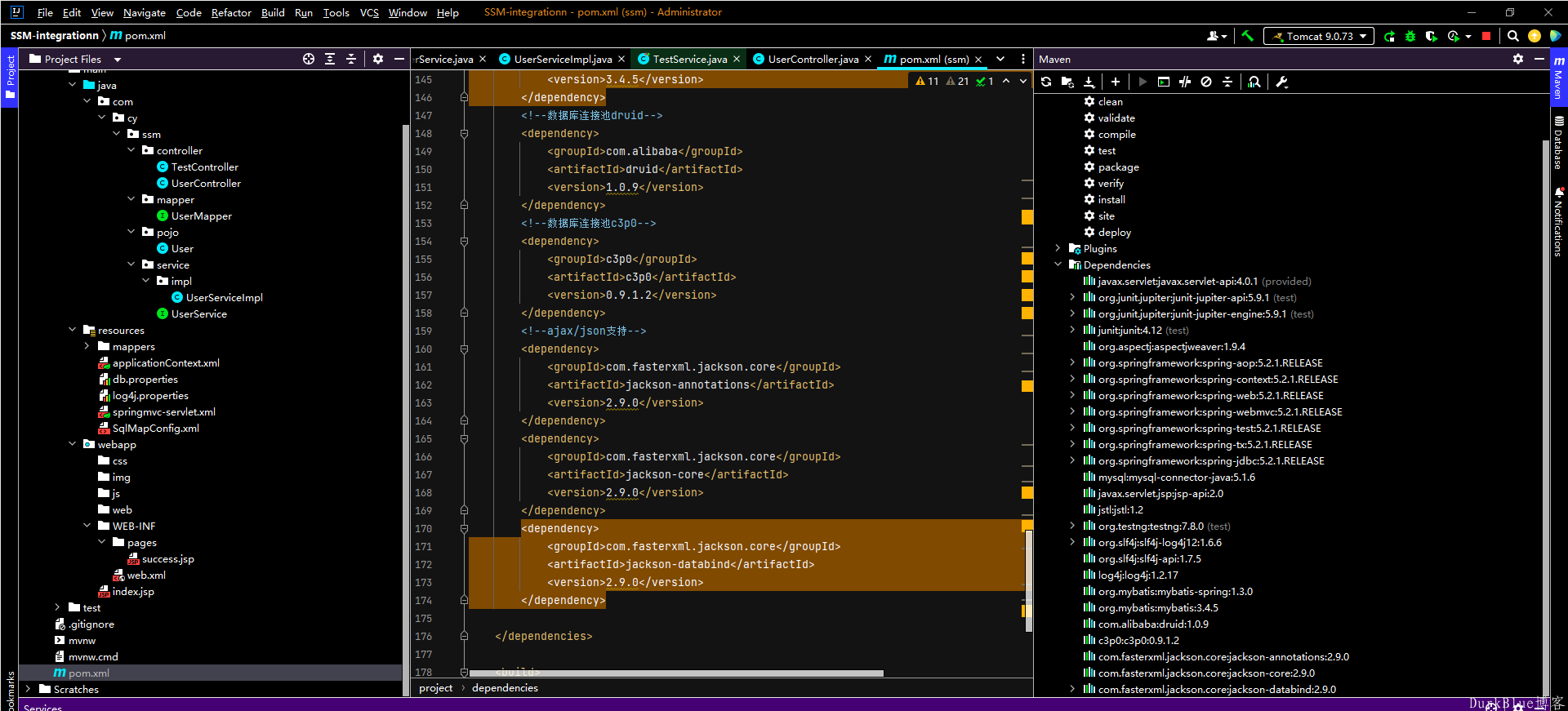
Task: Close the pom.xml (ssm) tab
Action: point(978,60)
